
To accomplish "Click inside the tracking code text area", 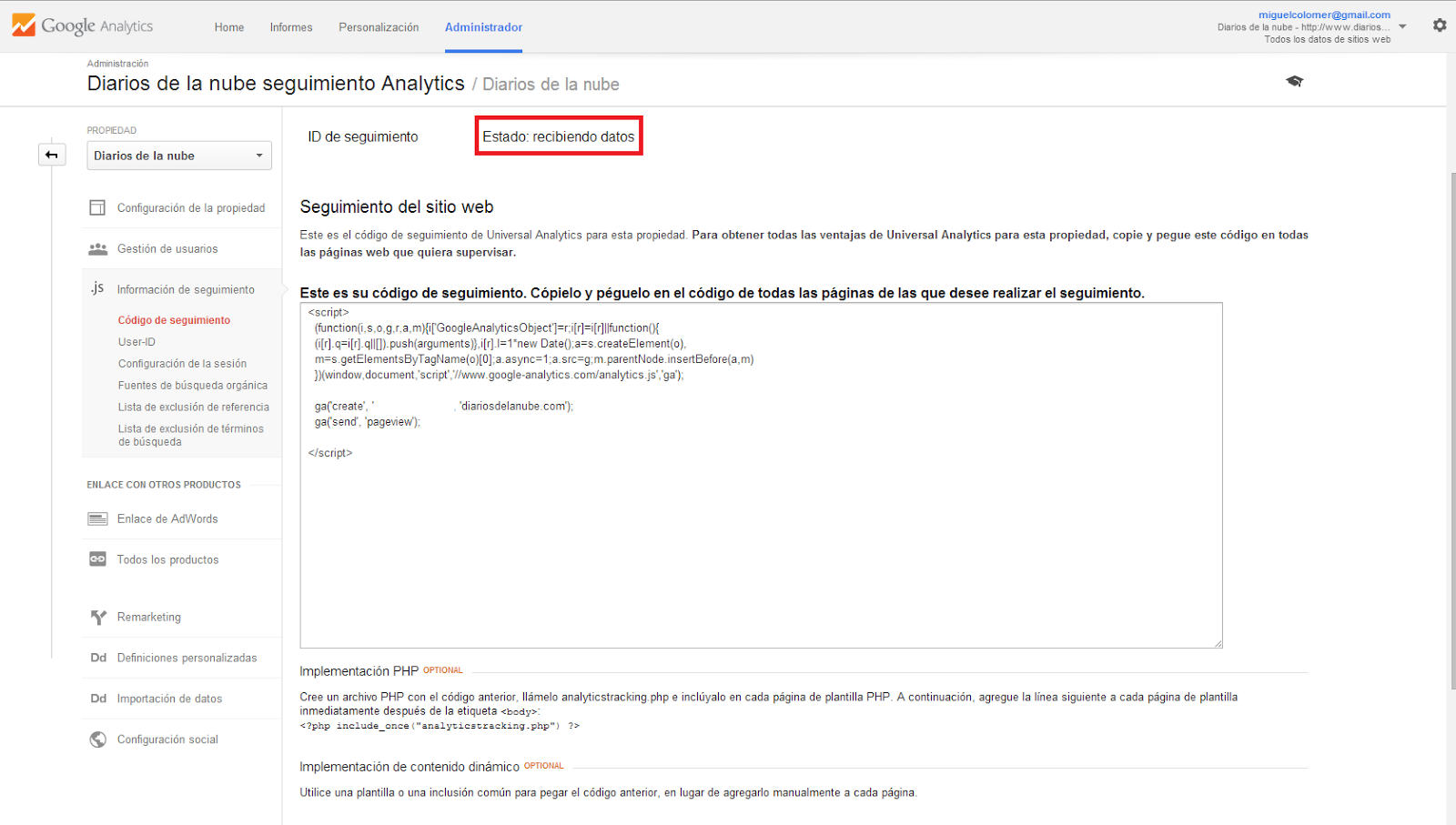I will (761, 476).
